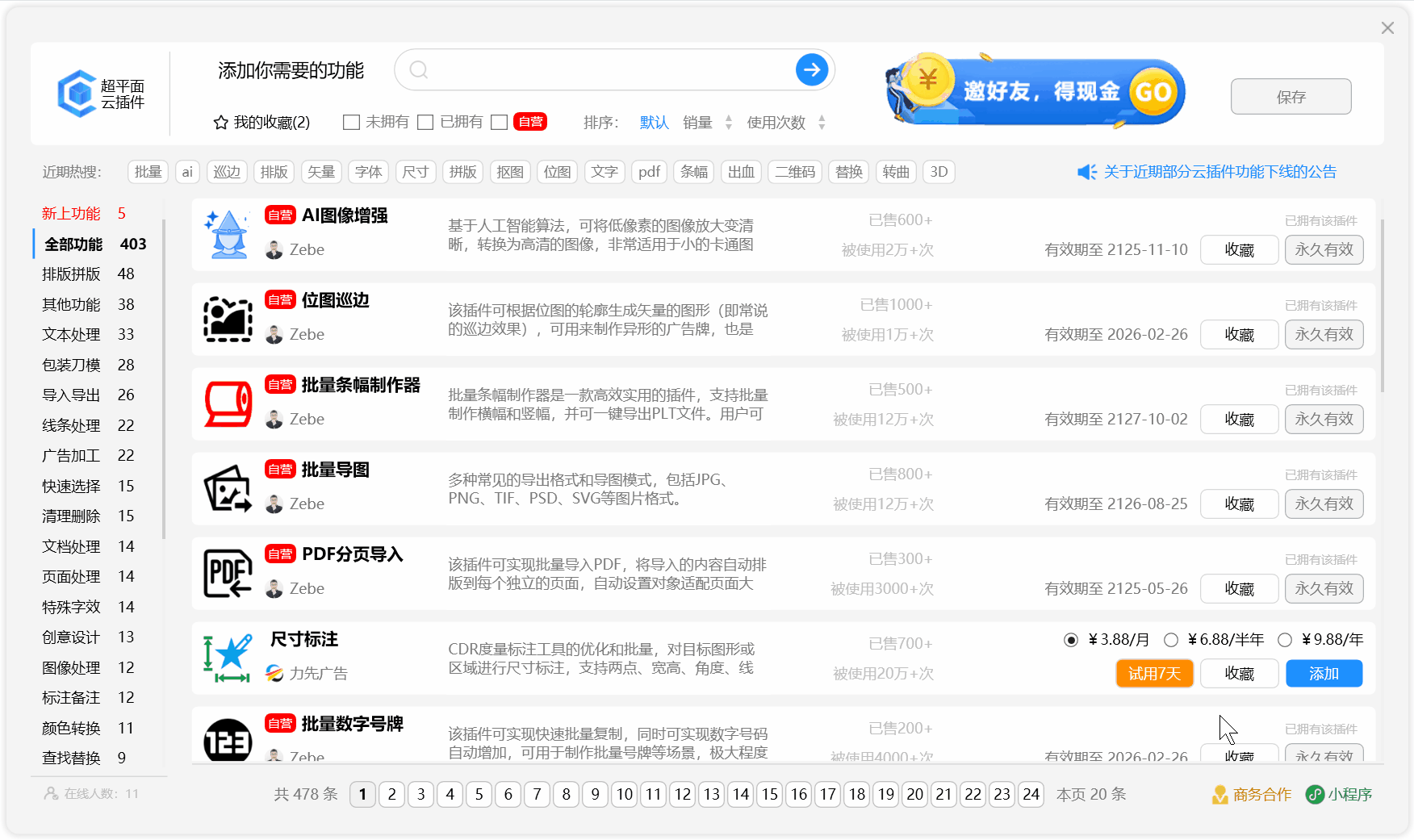
Task: Click the 批量数字号牌 plugin icon
Action: tap(227, 741)
